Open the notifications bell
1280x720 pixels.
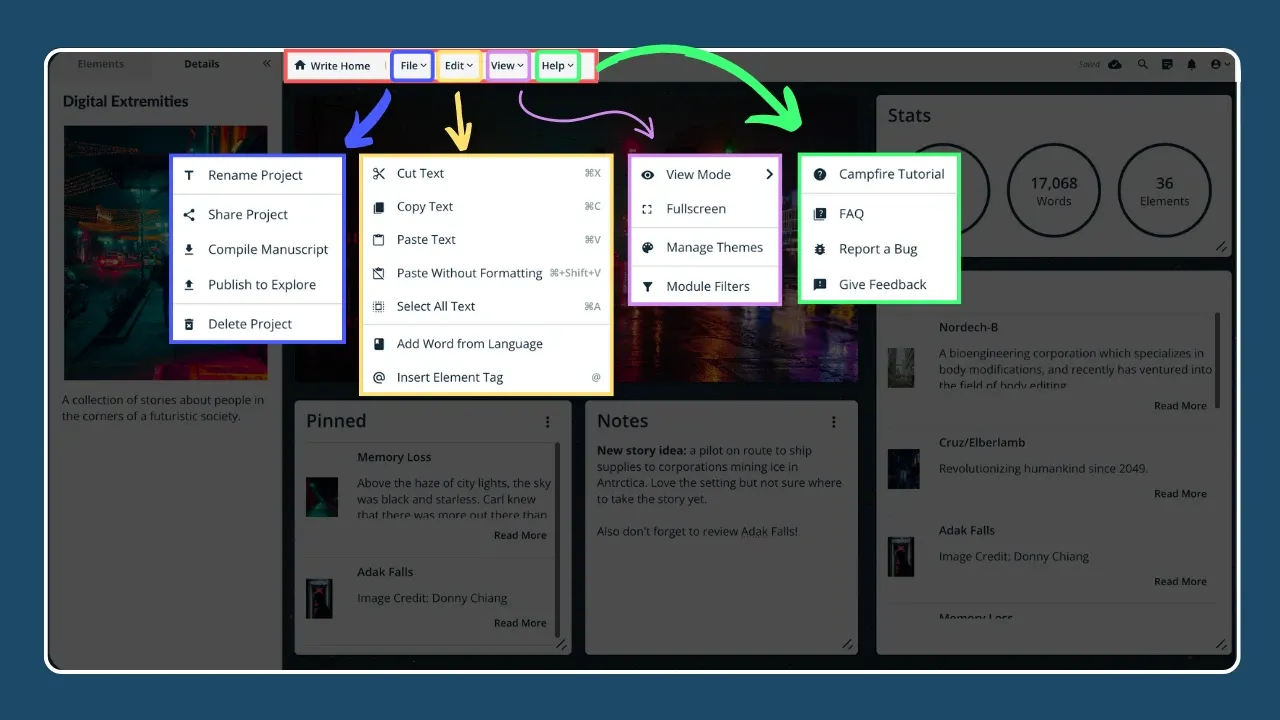point(1191,64)
